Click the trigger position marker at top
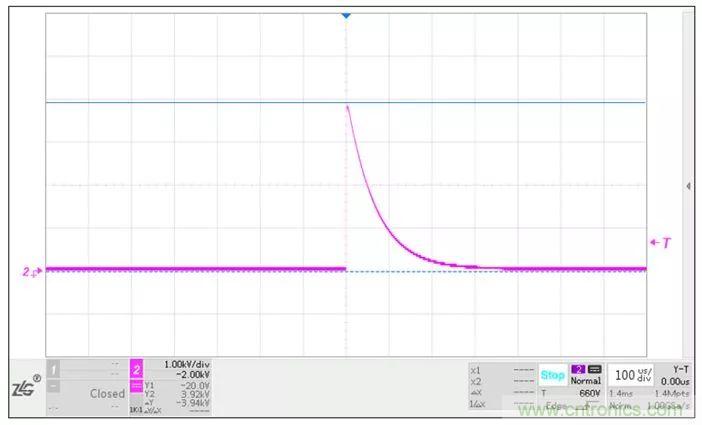The width and height of the screenshot is (702, 425). pos(346,16)
